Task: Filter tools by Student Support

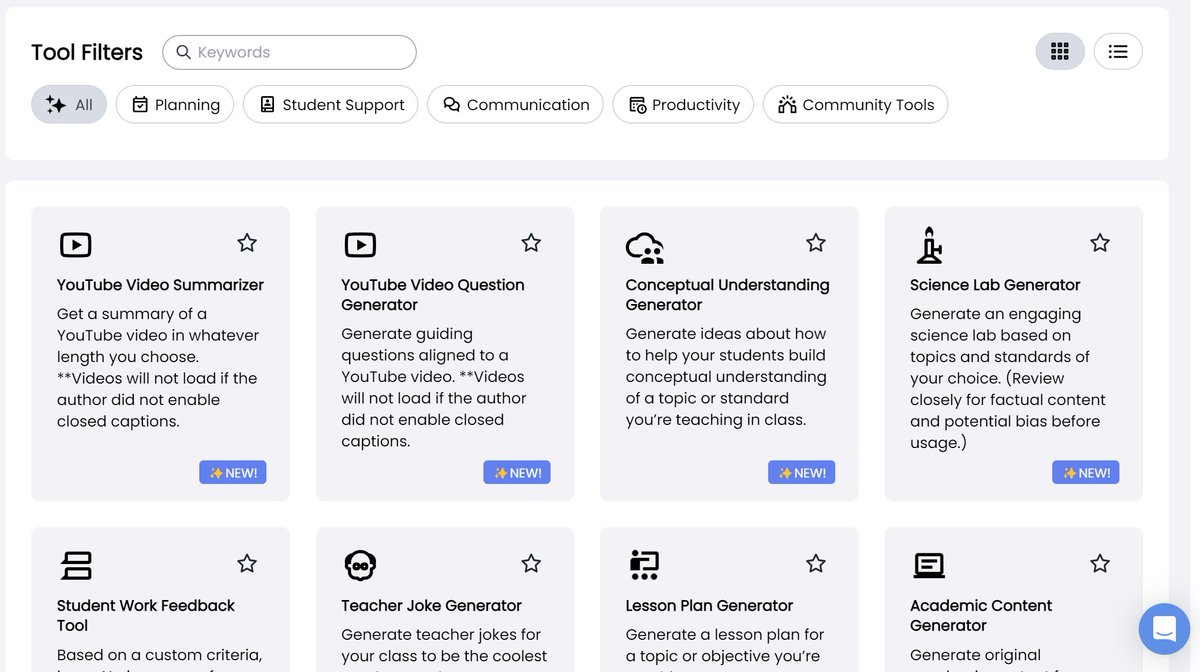Action: point(331,104)
